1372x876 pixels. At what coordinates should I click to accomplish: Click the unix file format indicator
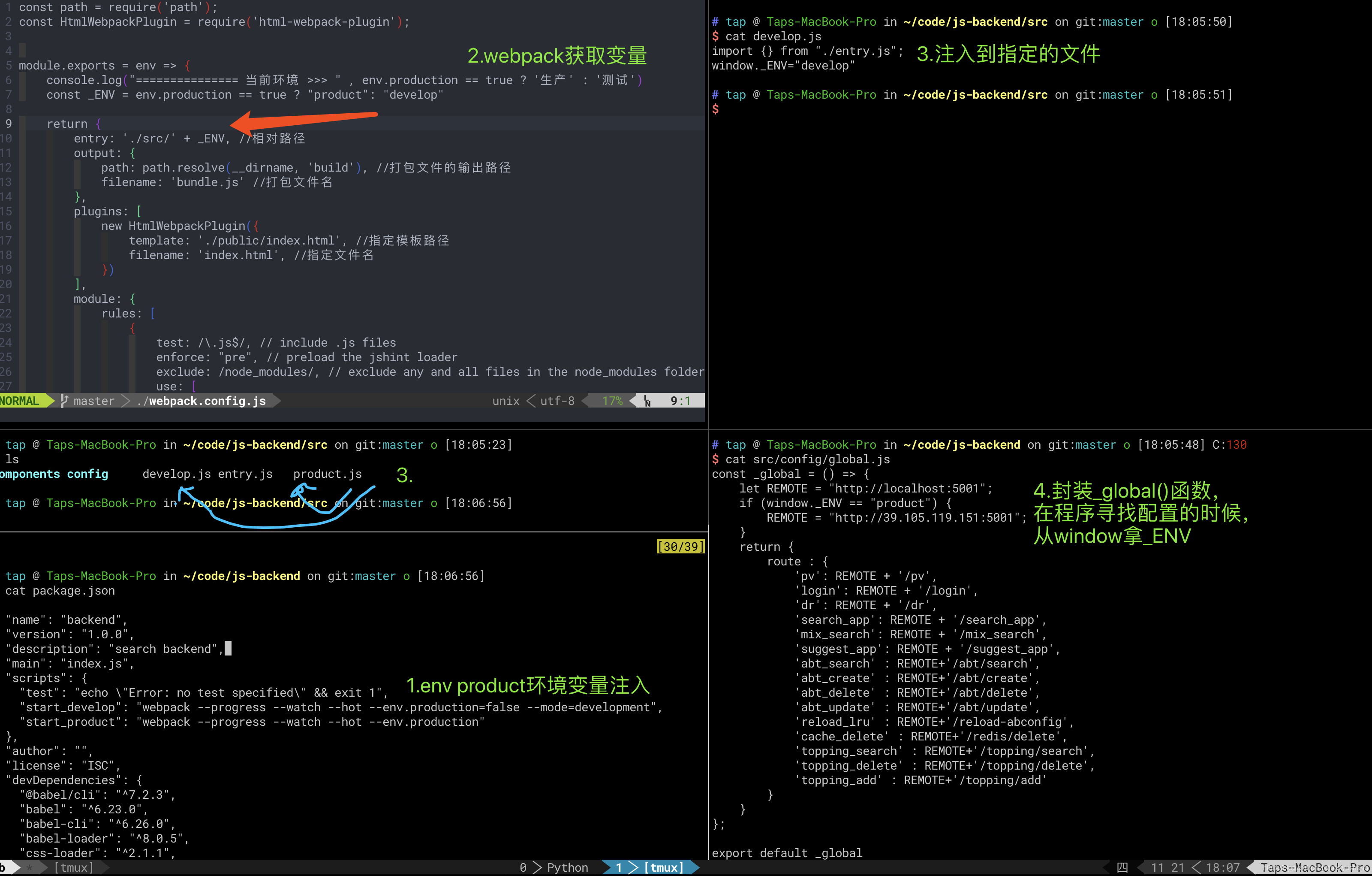point(506,401)
